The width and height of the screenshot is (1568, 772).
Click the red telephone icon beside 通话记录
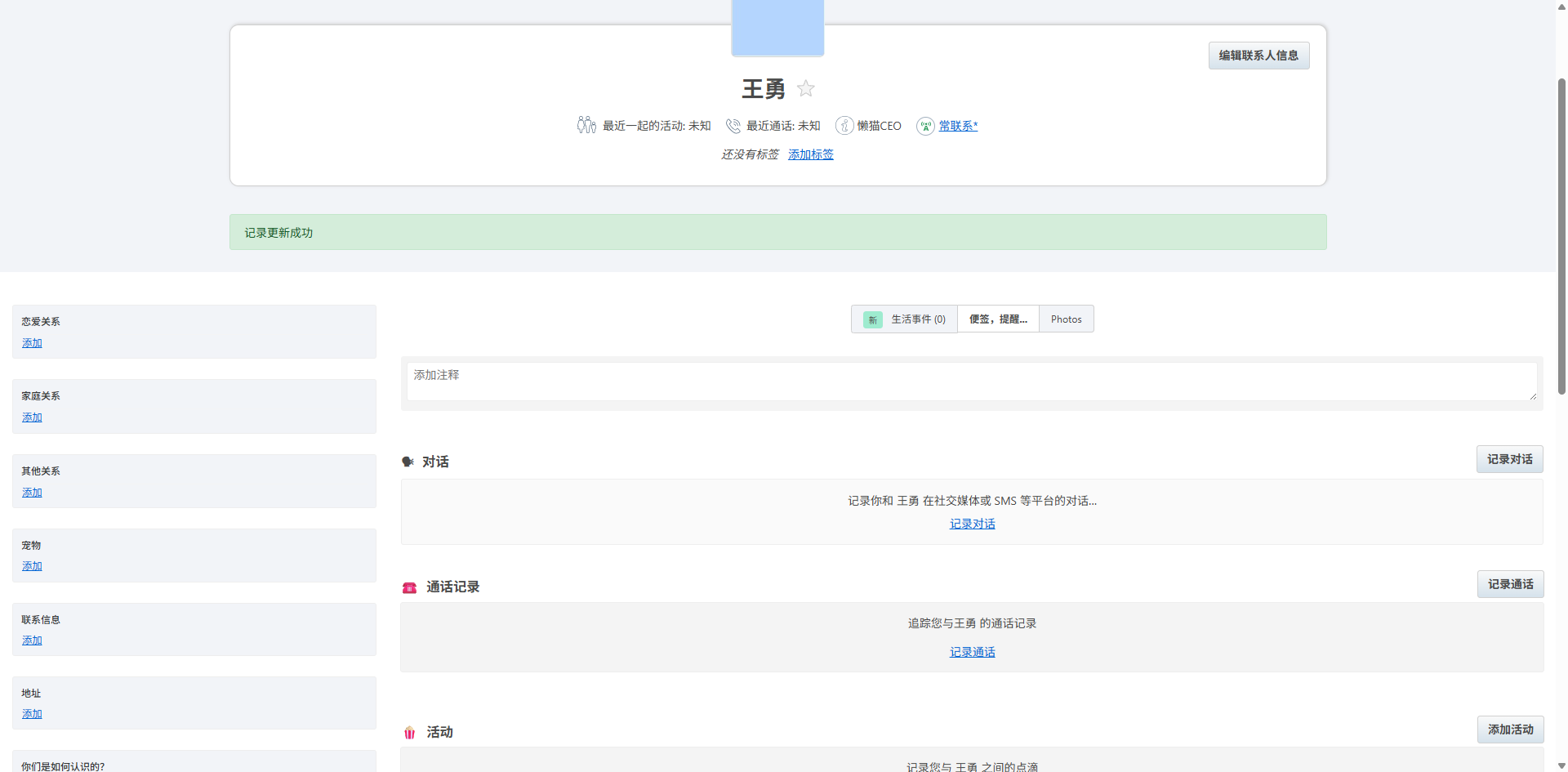[410, 587]
